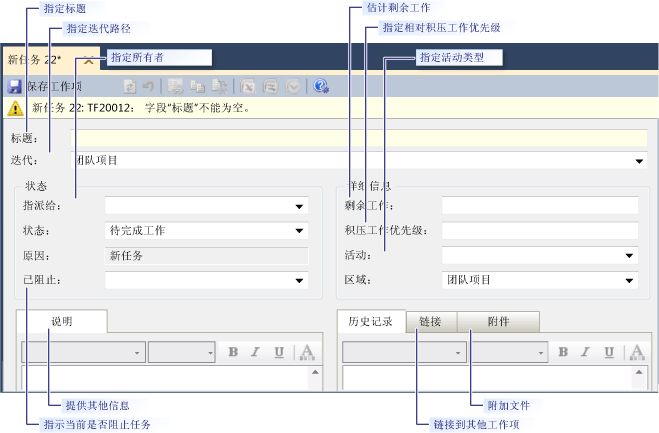Image resolution: width=659 pixels, height=433 pixels.
Task: Click the Undo arrow toolbar icon
Action: pyautogui.click(x=148, y=87)
